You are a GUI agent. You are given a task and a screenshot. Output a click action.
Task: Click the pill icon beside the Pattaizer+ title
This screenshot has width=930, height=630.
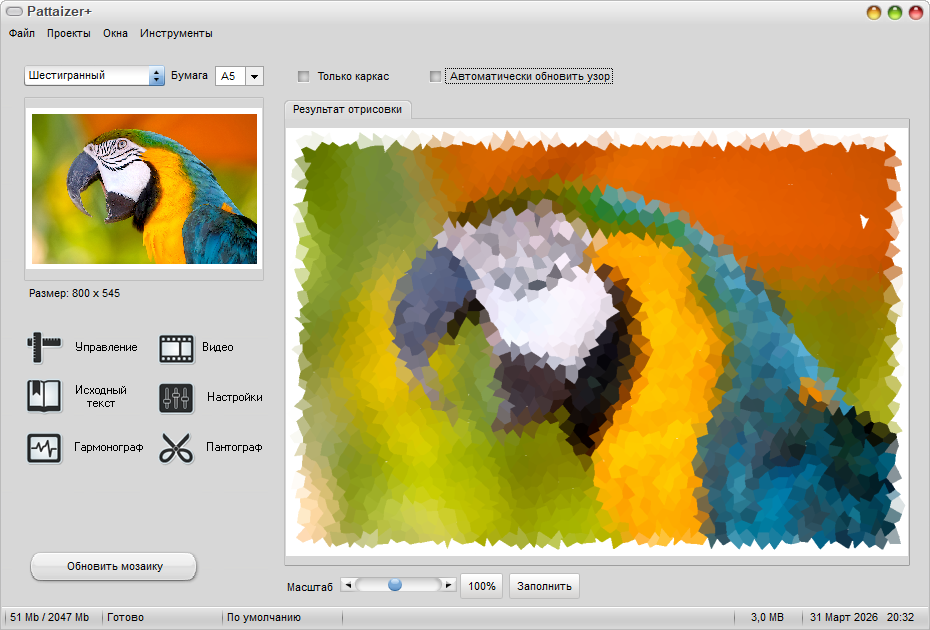(x=15, y=12)
